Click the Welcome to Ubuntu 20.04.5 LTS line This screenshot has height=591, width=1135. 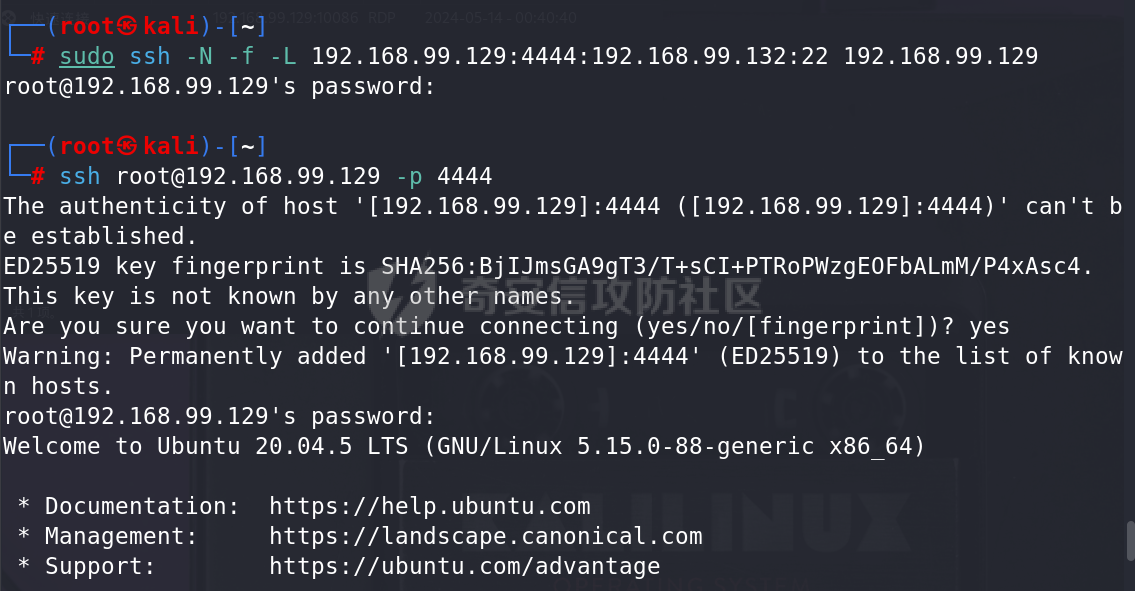tap(464, 447)
